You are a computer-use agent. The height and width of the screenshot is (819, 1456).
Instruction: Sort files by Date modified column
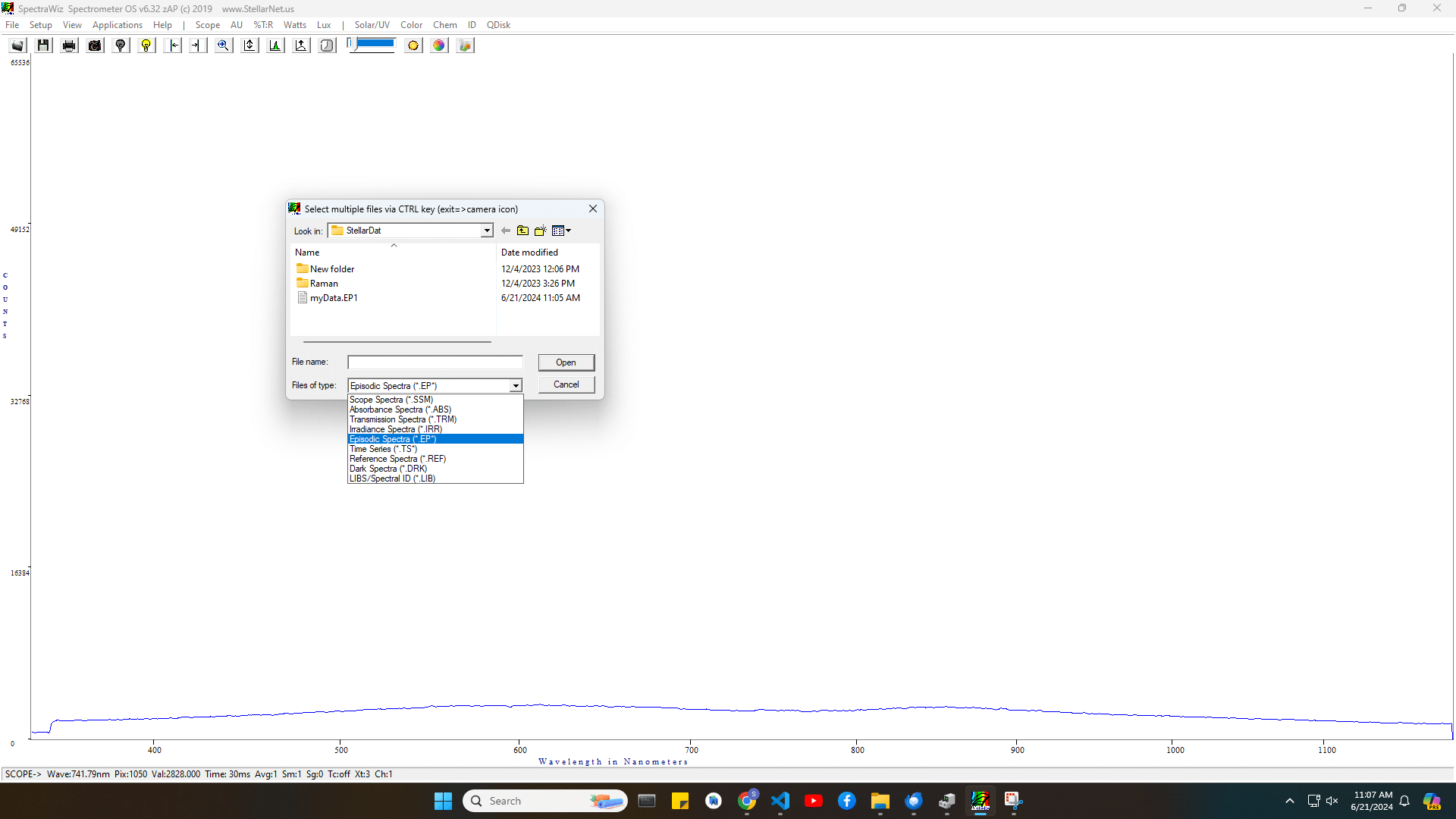[529, 253]
